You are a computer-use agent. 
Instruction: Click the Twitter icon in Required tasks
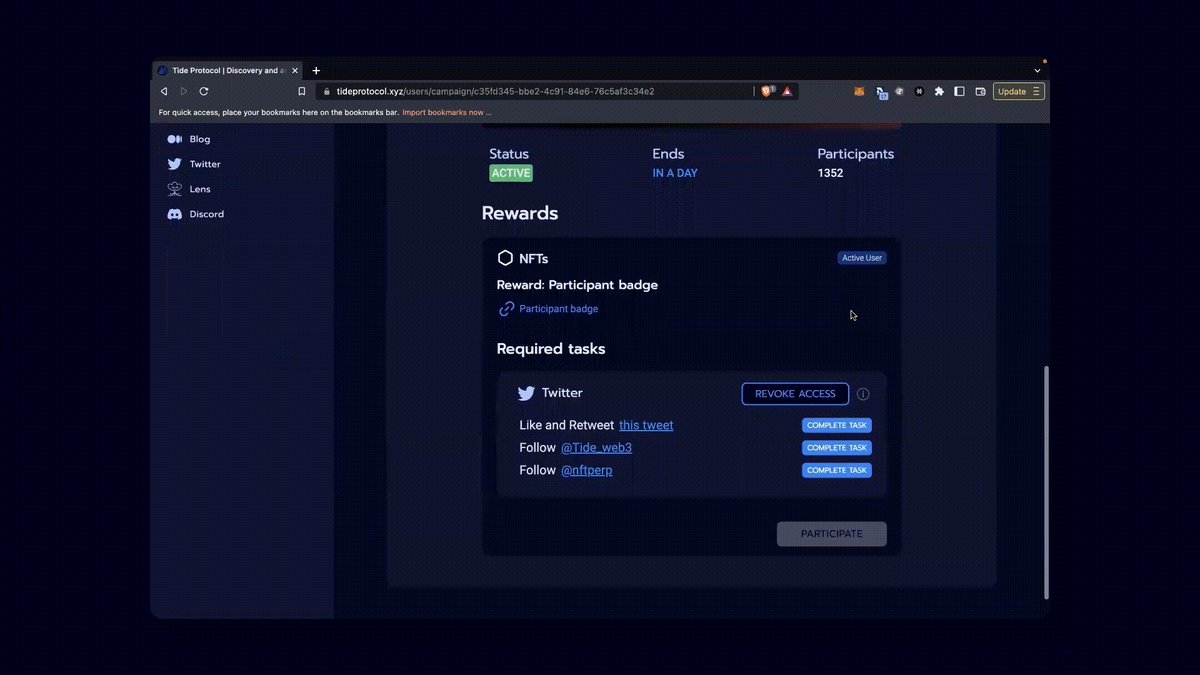tap(526, 394)
